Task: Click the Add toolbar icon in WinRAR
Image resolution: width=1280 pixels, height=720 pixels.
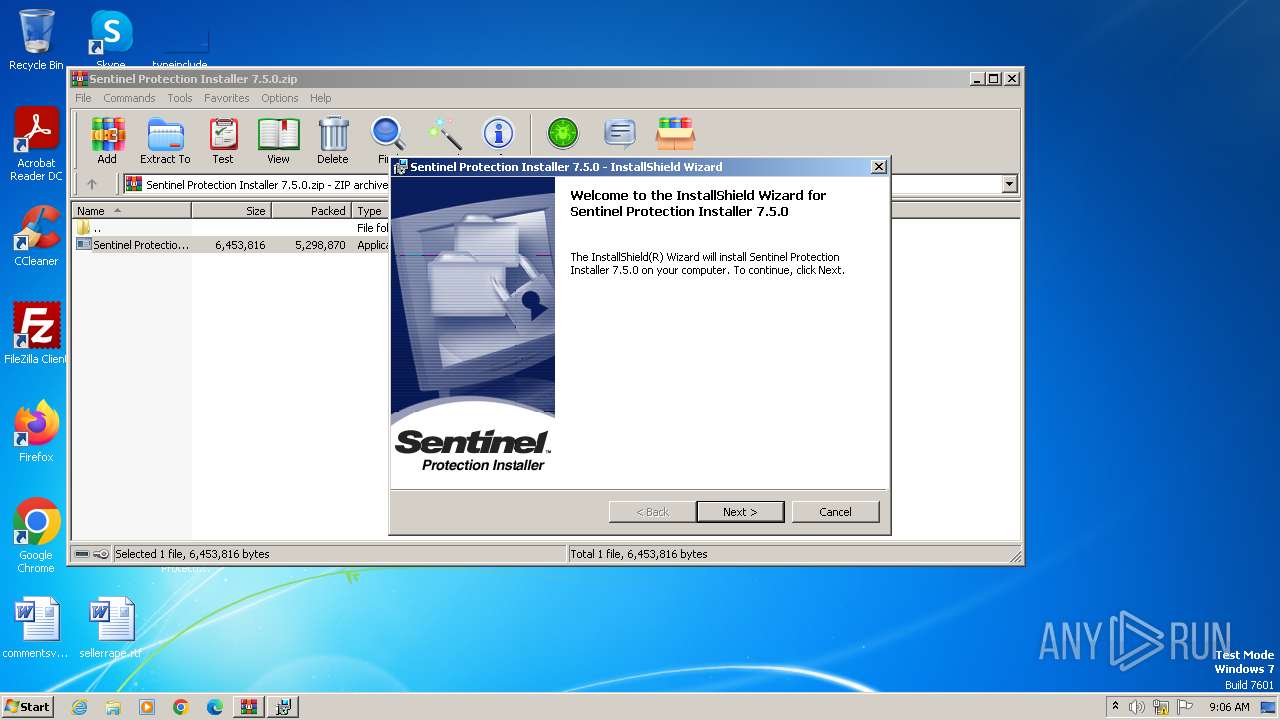Action: click(x=107, y=140)
